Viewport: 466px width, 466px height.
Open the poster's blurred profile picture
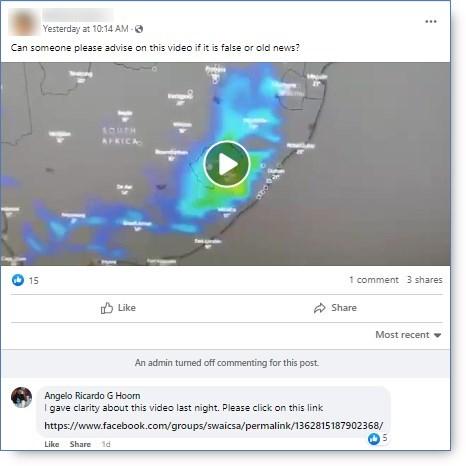(x=23, y=22)
